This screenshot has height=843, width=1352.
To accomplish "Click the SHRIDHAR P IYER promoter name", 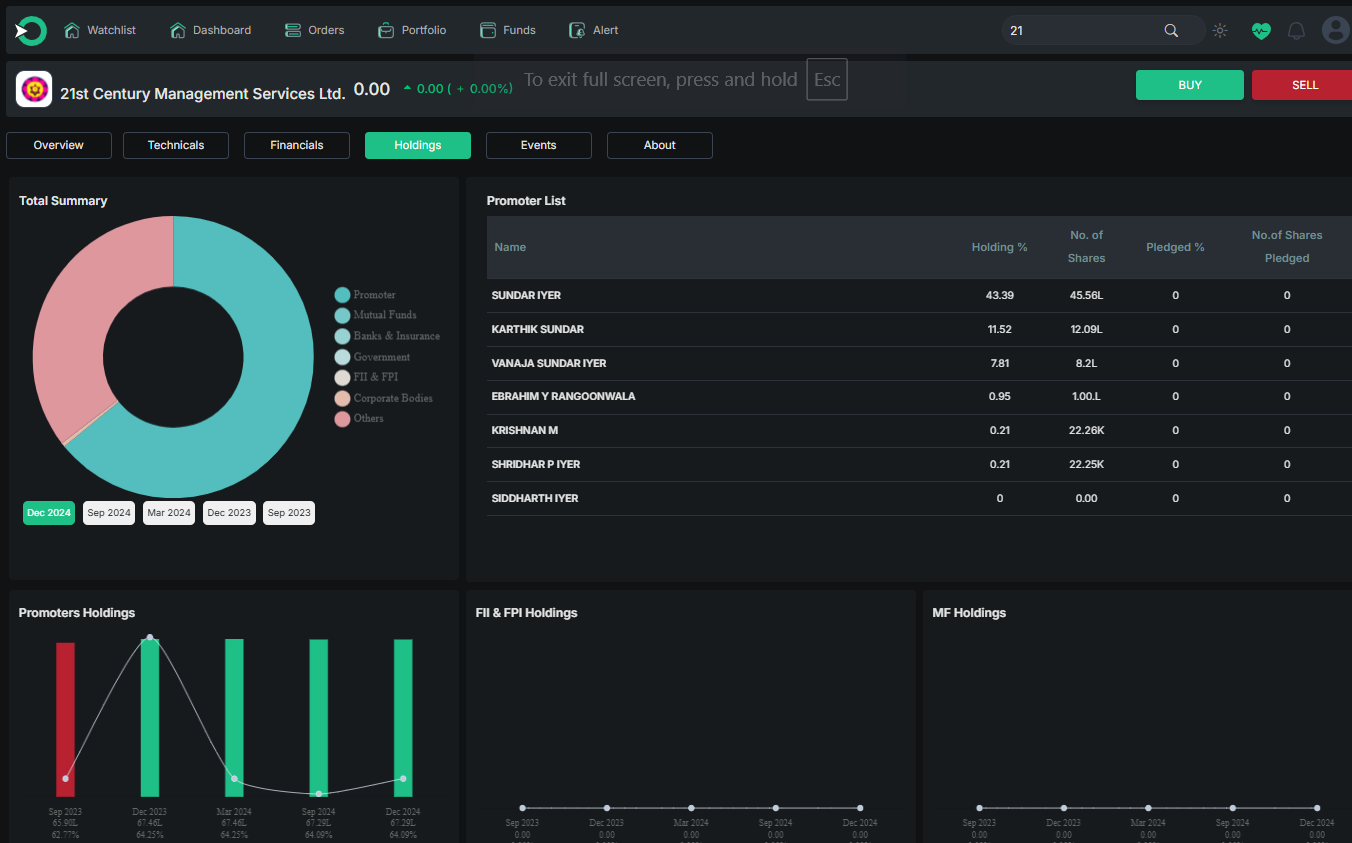I will 536,464.
